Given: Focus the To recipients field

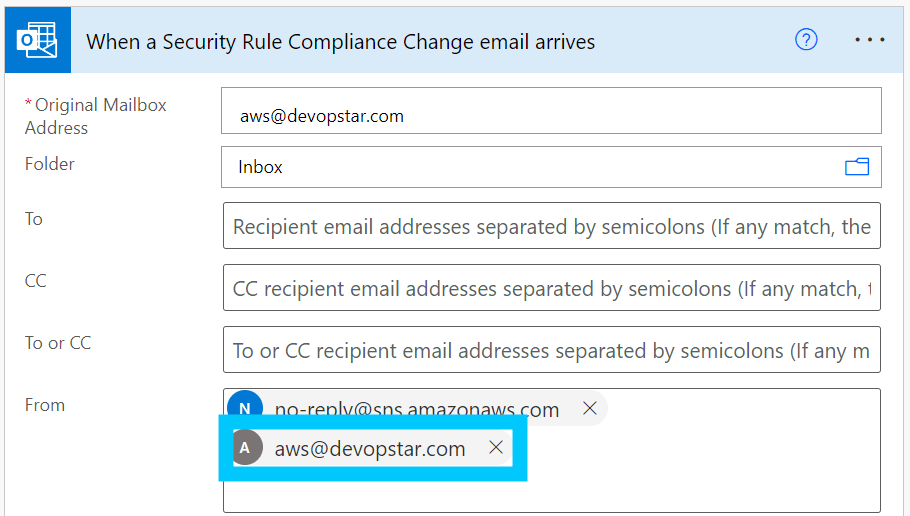Looking at the screenshot, I should click(x=551, y=227).
